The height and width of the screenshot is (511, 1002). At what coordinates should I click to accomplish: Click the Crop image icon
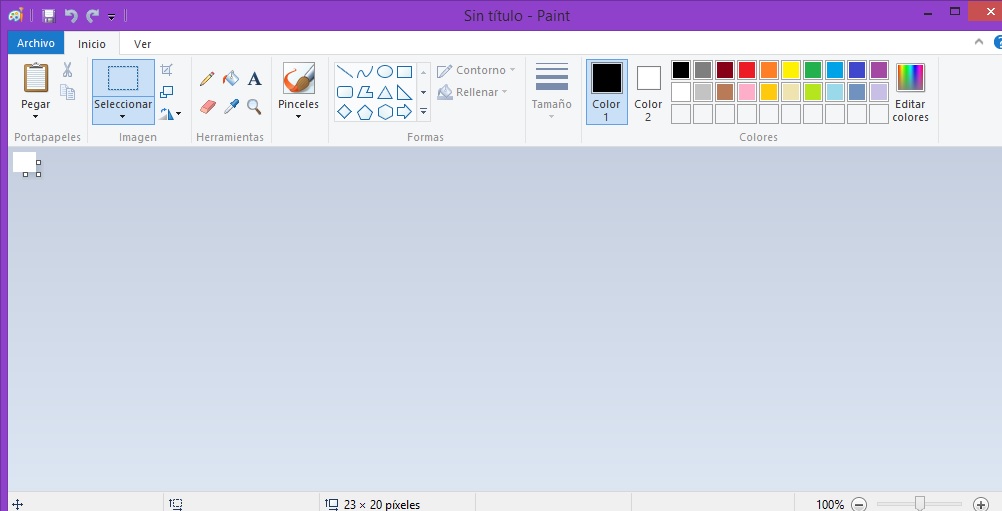pos(167,70)
